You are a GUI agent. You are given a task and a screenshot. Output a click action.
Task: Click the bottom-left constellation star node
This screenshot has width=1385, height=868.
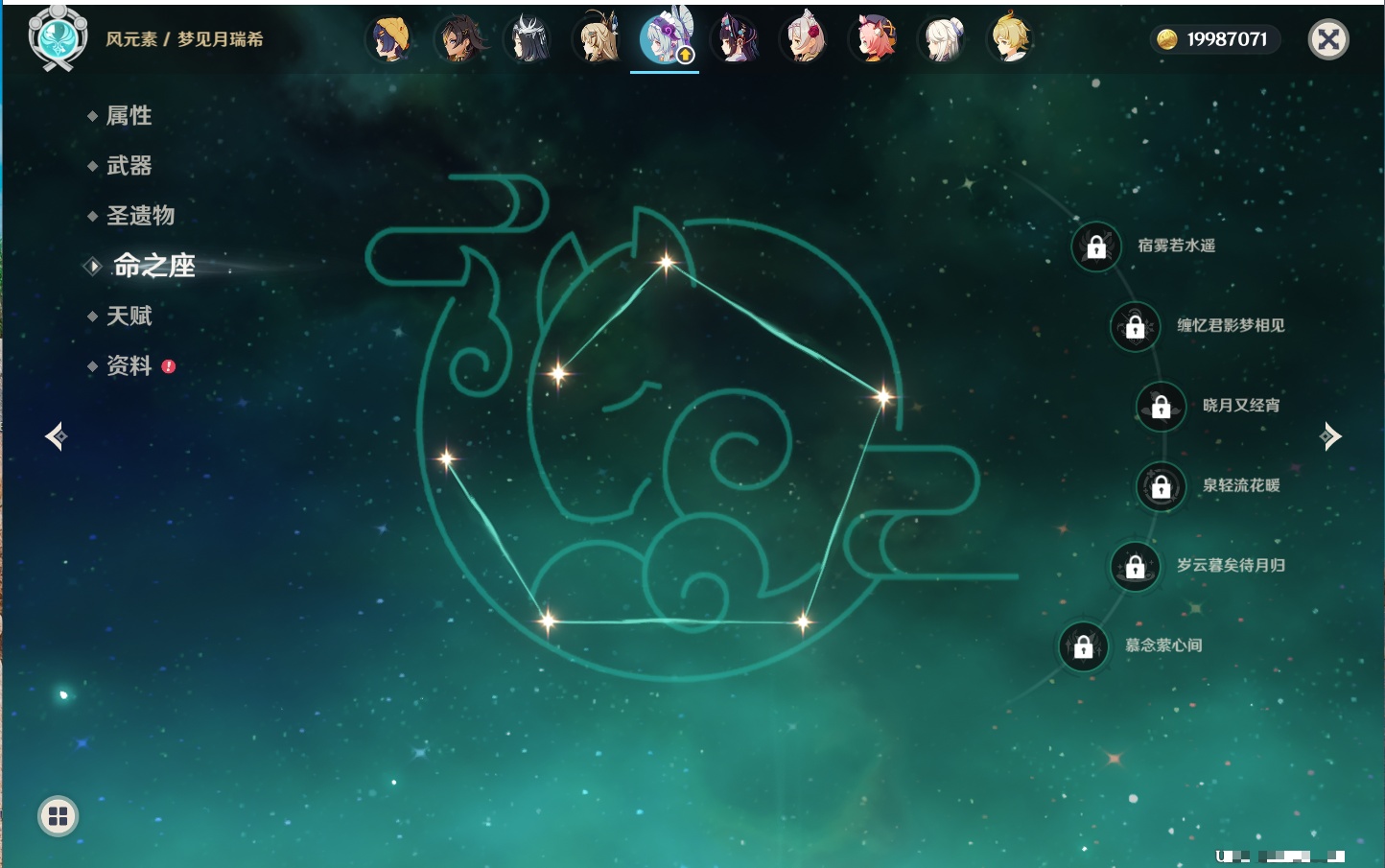click(547, 622)
